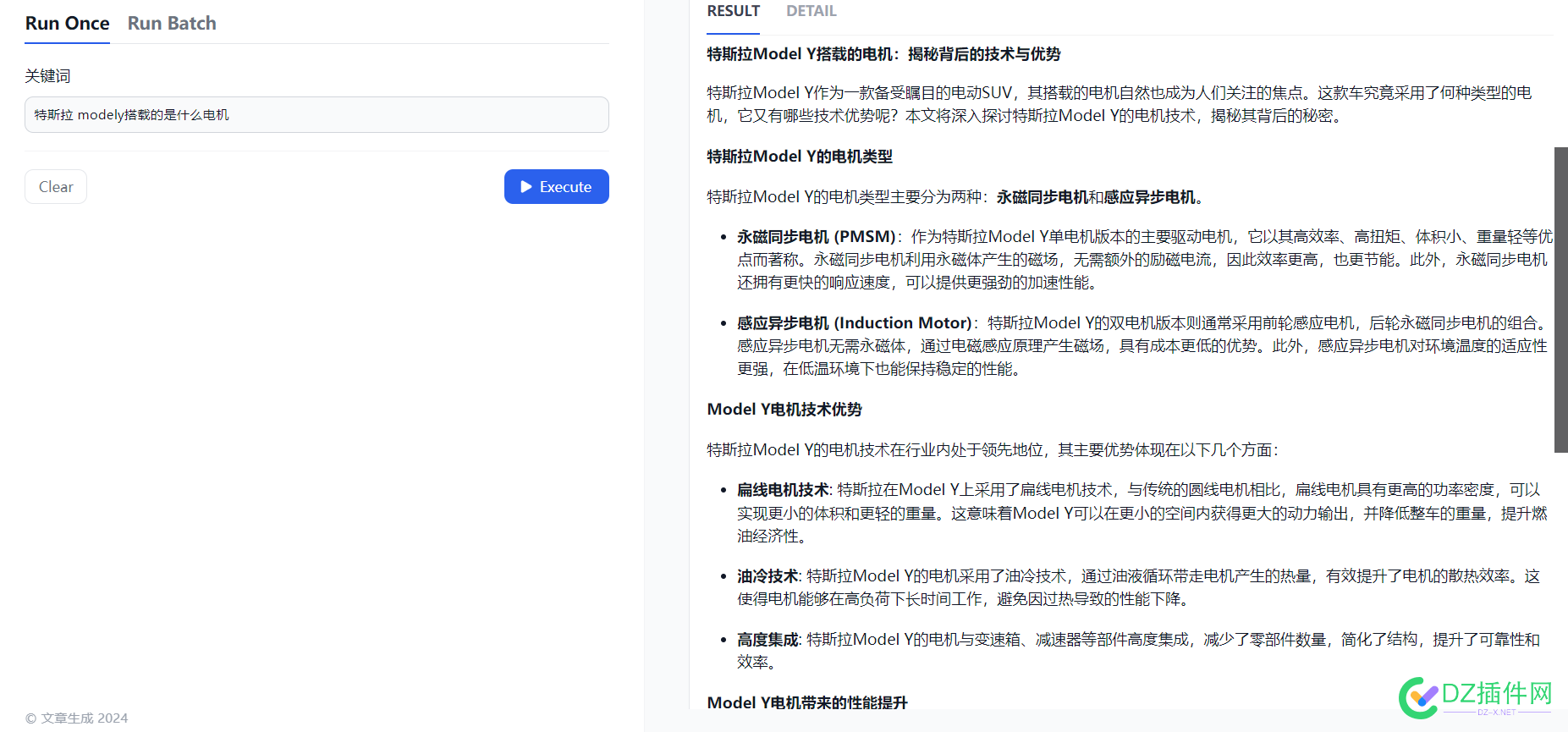Click the bold bullet 油冷技术
The height and width of the screenshot is (732, 1568).
pos(767,576)
